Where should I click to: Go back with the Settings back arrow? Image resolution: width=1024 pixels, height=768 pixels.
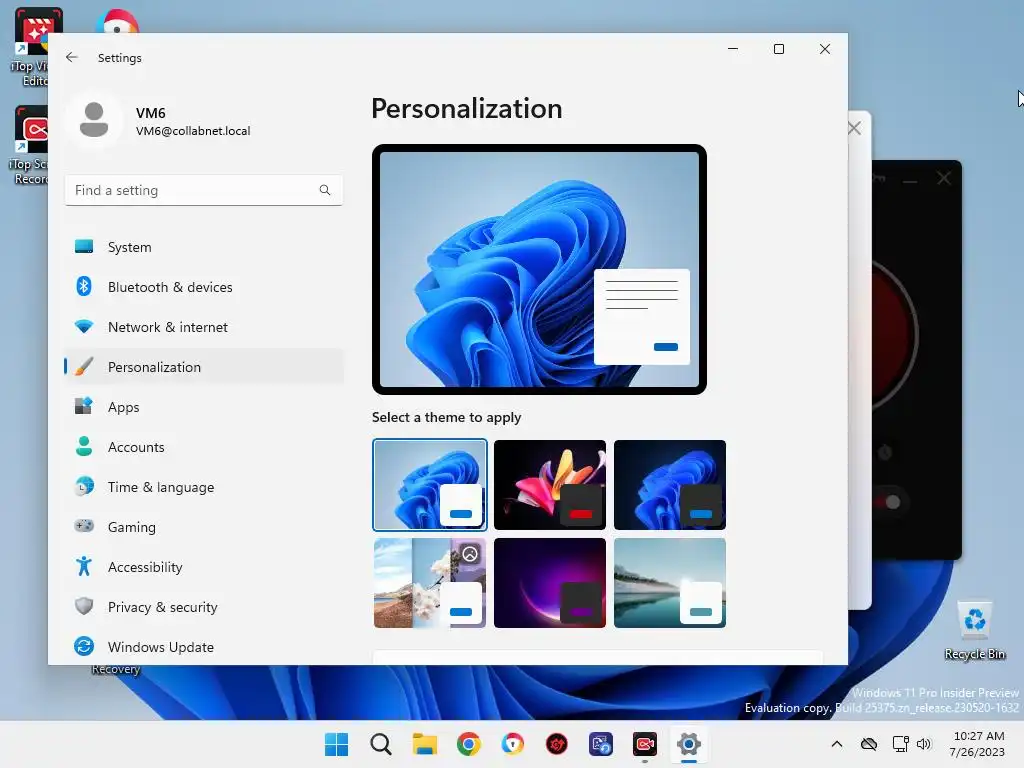pyautogui.click(x=72, y=57)
